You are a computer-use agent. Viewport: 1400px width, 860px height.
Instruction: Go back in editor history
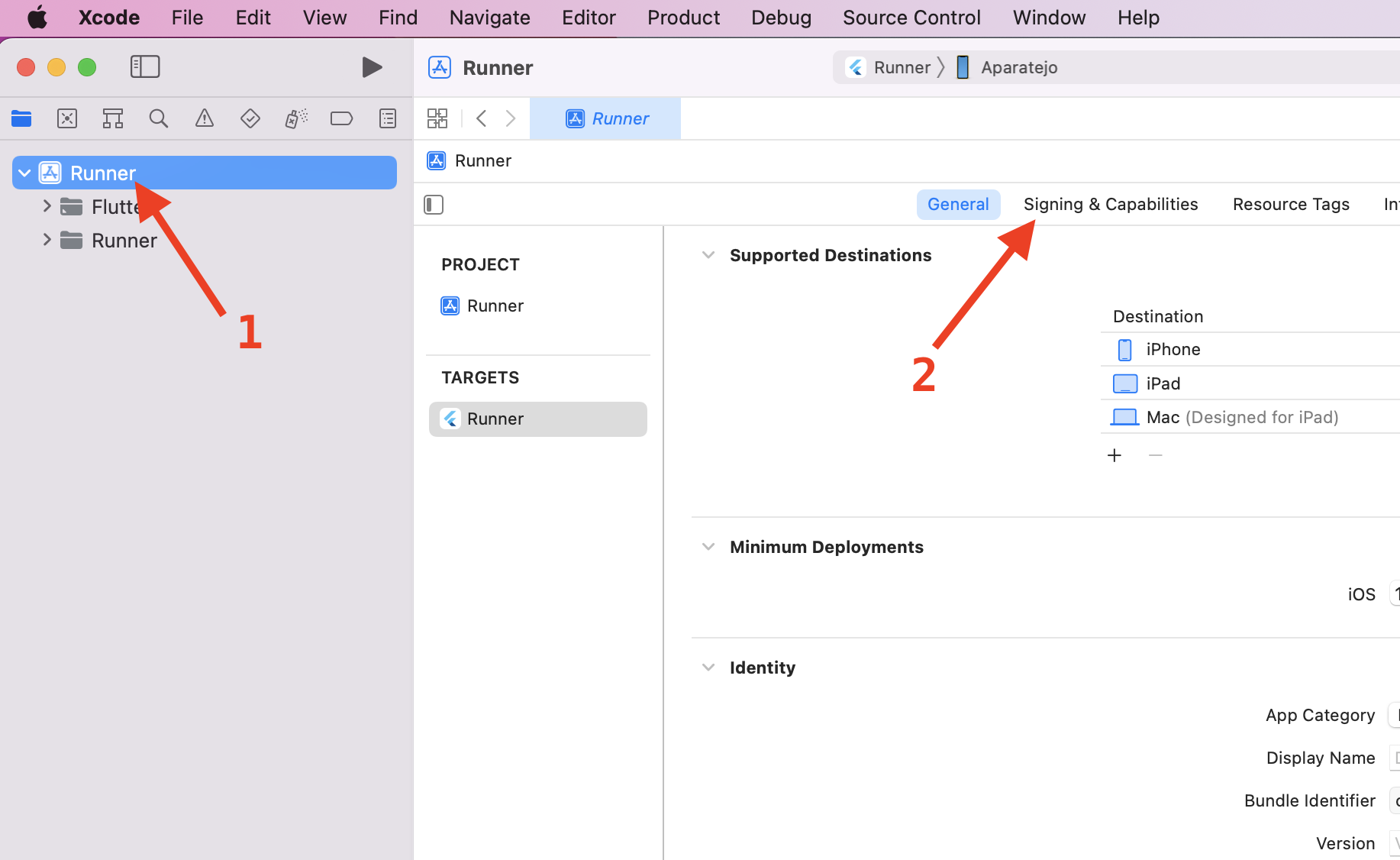tap(481, 118)
